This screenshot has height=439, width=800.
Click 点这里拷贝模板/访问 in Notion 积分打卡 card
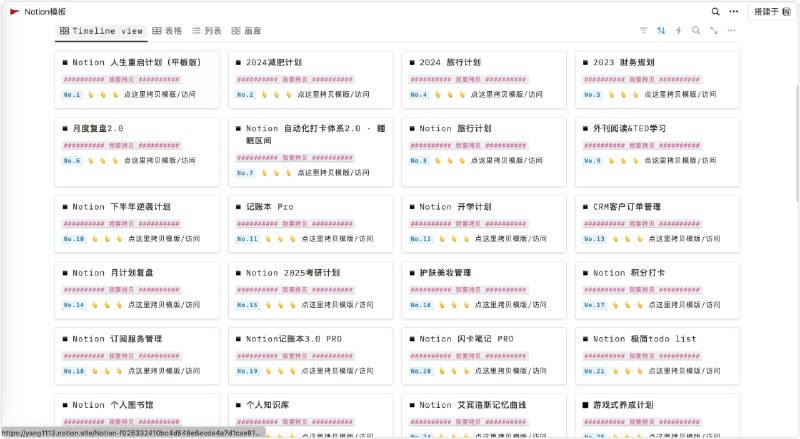pos(684,305)
